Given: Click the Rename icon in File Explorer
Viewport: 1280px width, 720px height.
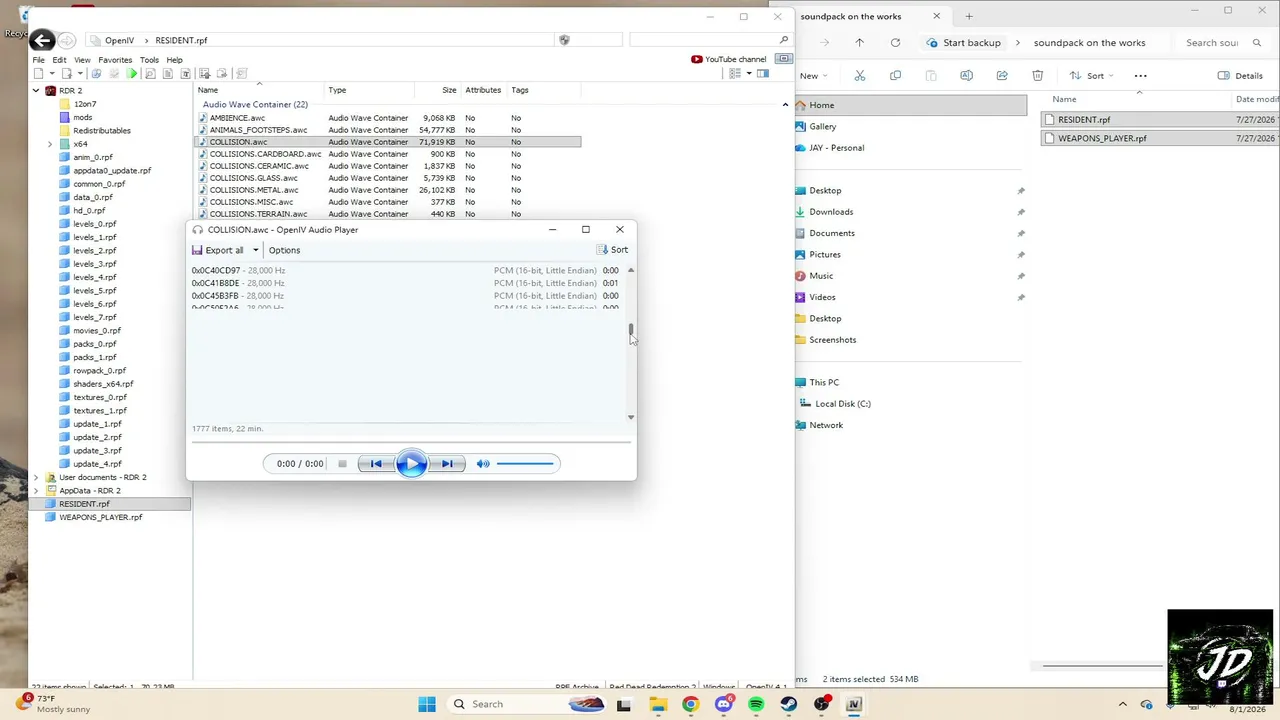Looking at the screenshot, I should [966, 76].
